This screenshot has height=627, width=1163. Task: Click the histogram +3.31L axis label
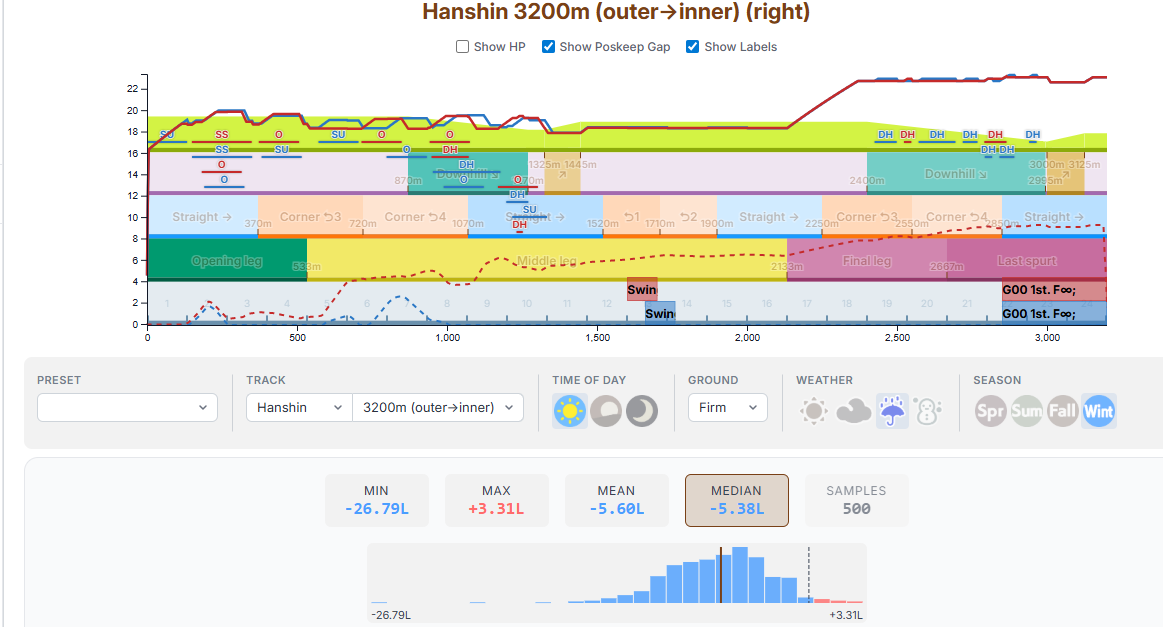point(846,614)
